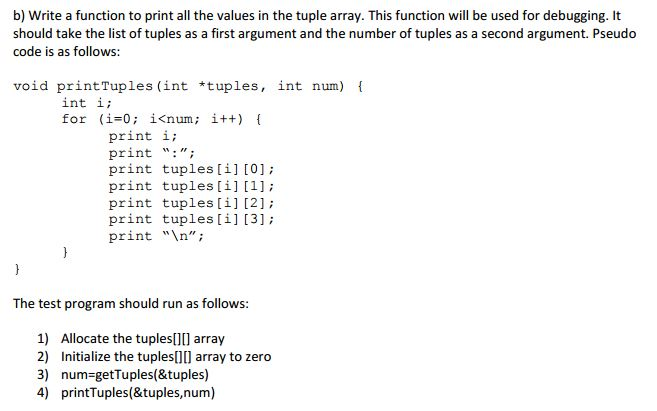657x411 pixels.
Task: Click 'print tuples[i][0];' line
Action: (x=191, y=169)
